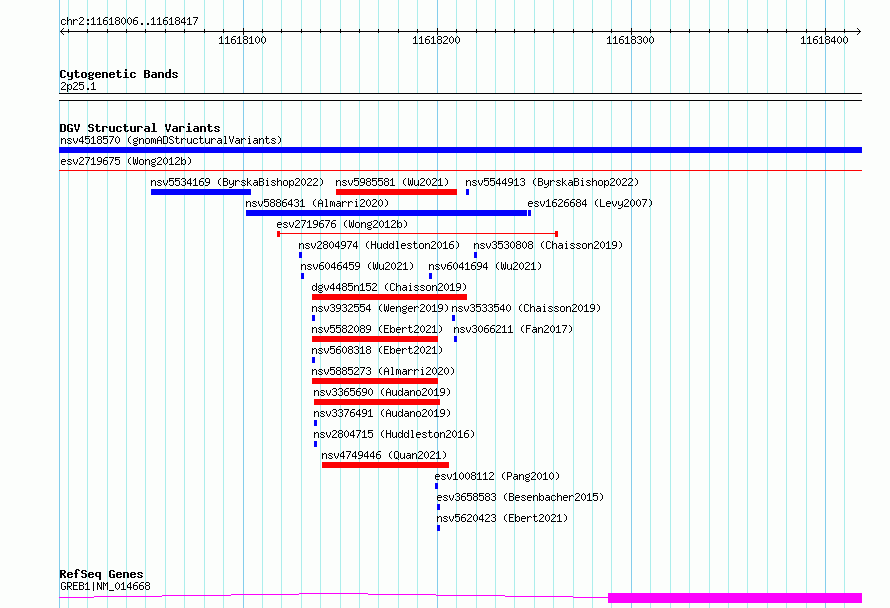Screen dimensions: 890x608
Task: Click the red bar under nsv5885273
Action: tap(375, 381)
